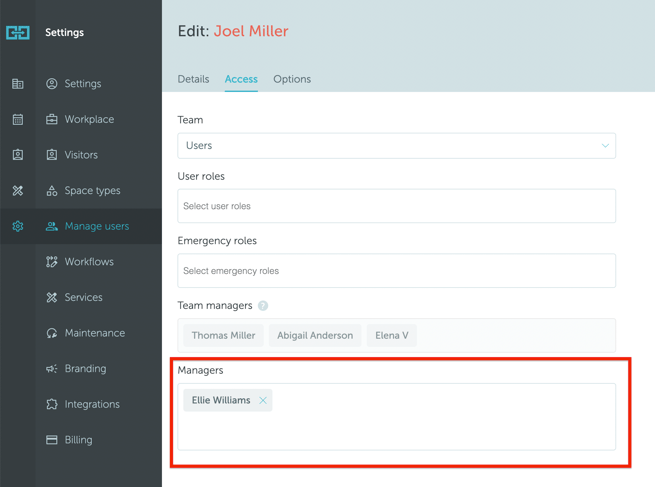Viewport: 655px width, 487px height.
Task: Open the calendar icon in the left rail
Action: click(x=18, y=119)
